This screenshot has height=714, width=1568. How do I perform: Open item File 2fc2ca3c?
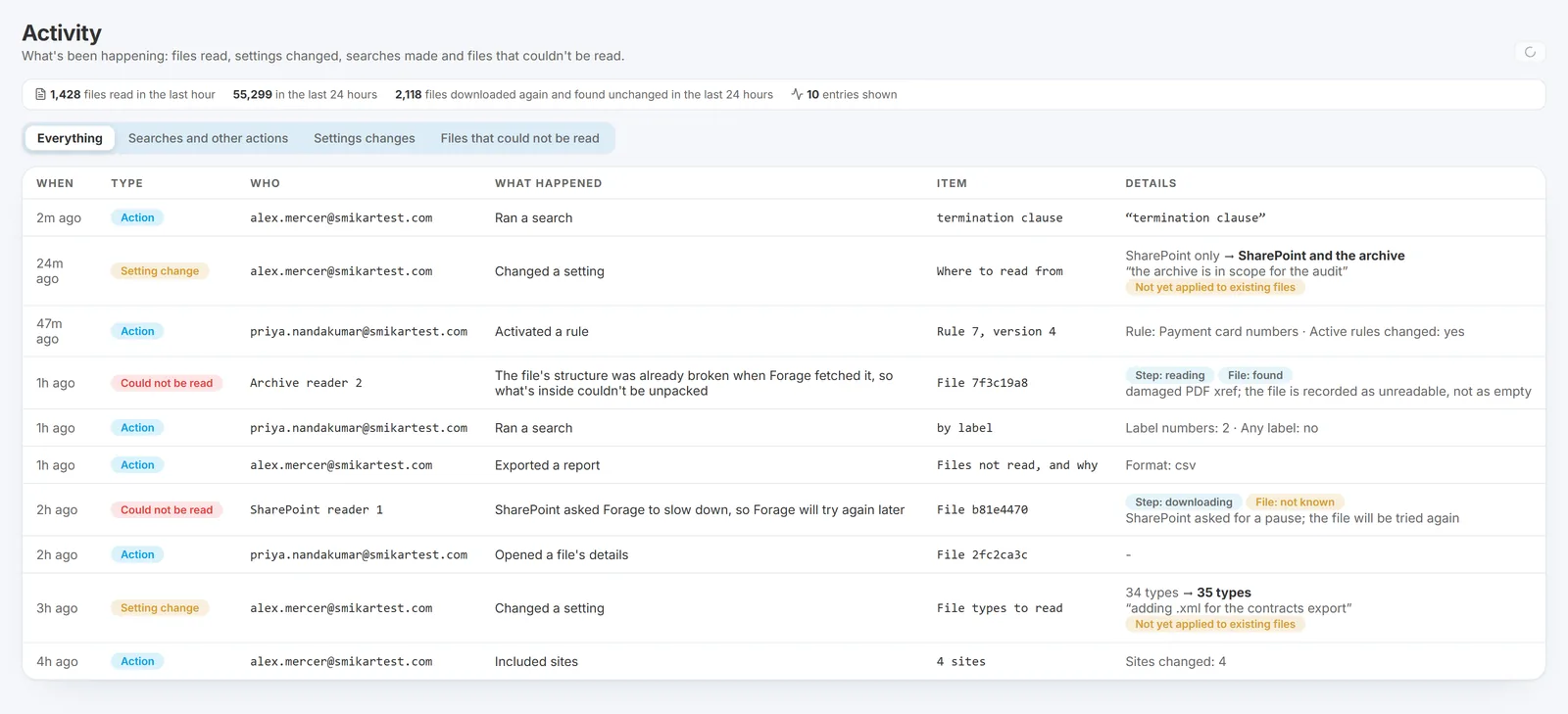pos(982,555)
